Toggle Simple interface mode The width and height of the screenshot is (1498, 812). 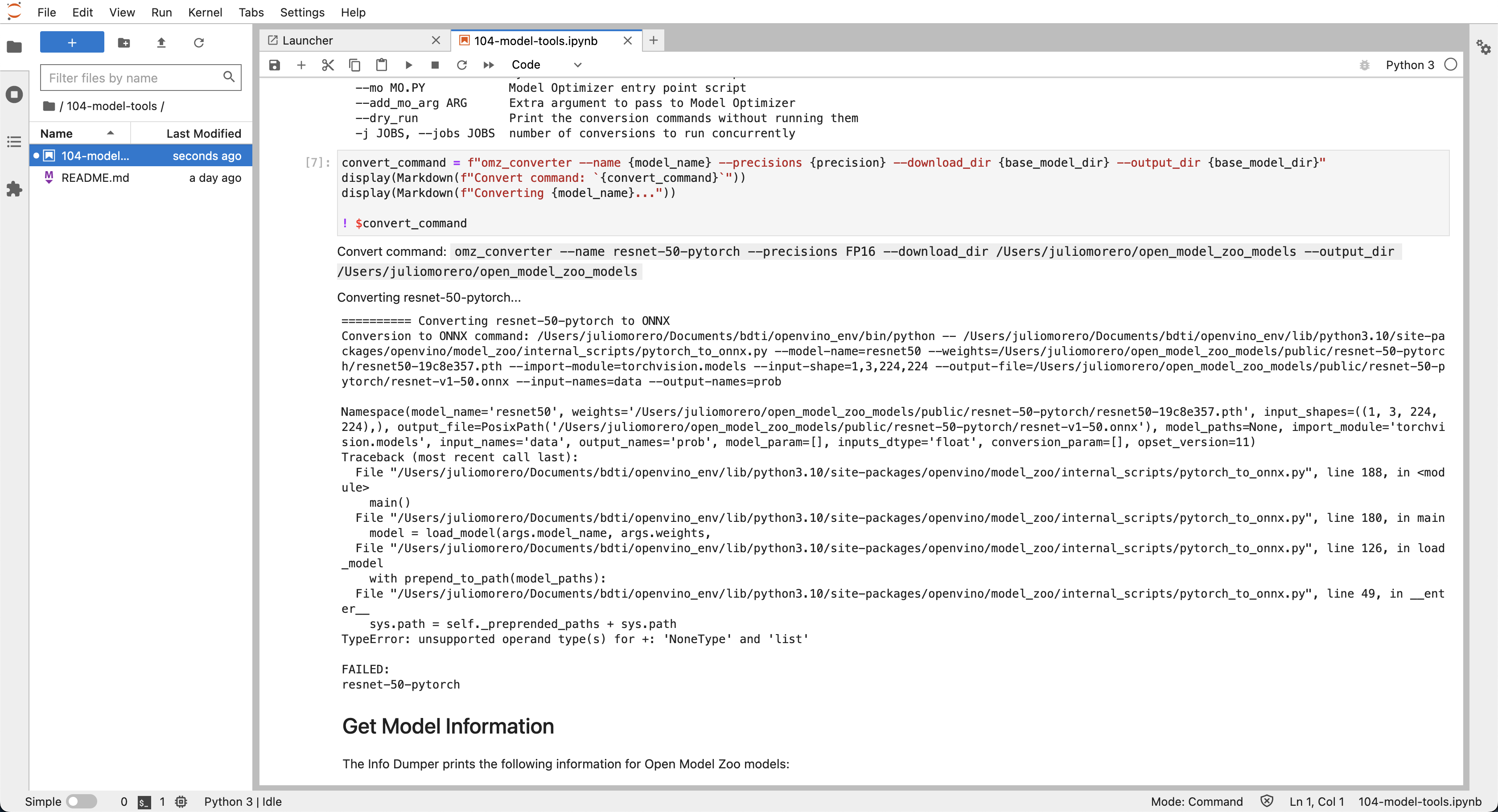pos(82,801)
